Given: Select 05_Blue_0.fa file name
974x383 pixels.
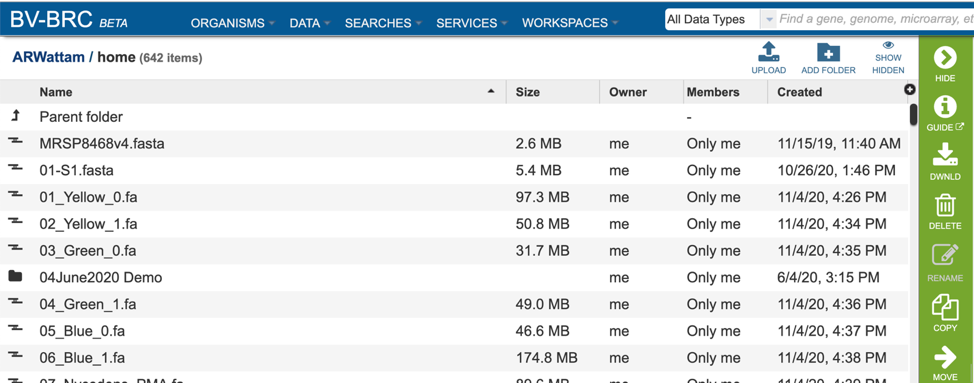Looking at the screenshot, I should pos(82,331).
